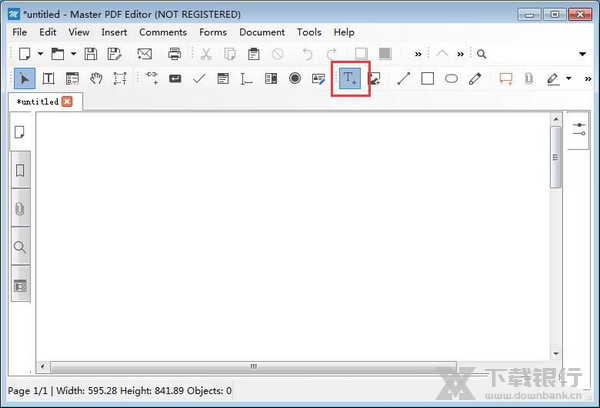Click the attach file paperclip in toolbar

pyautogui.click(x=529, y=78)
